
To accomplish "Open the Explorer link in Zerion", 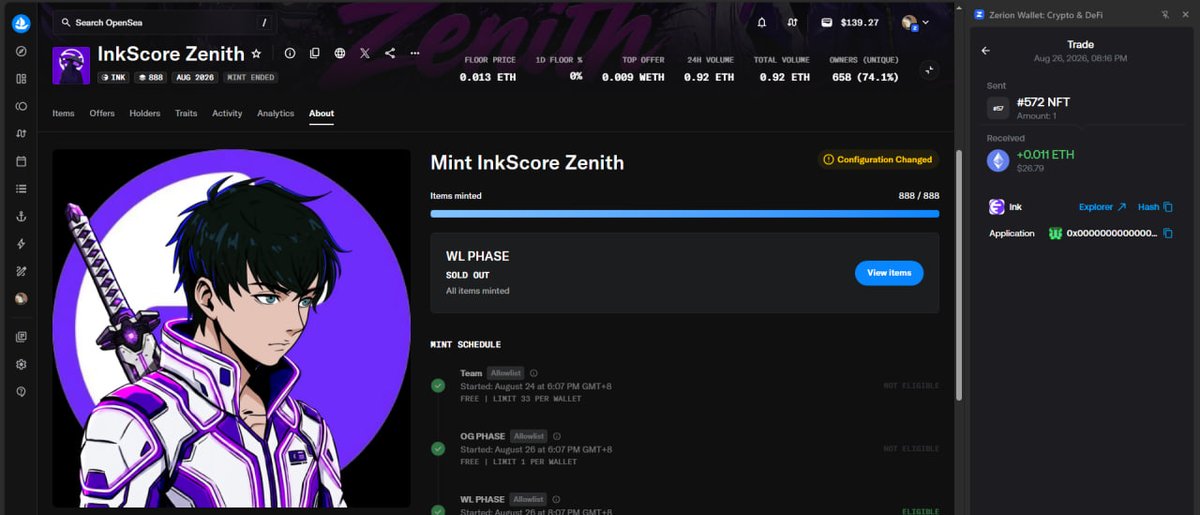I will point(1102,207).
